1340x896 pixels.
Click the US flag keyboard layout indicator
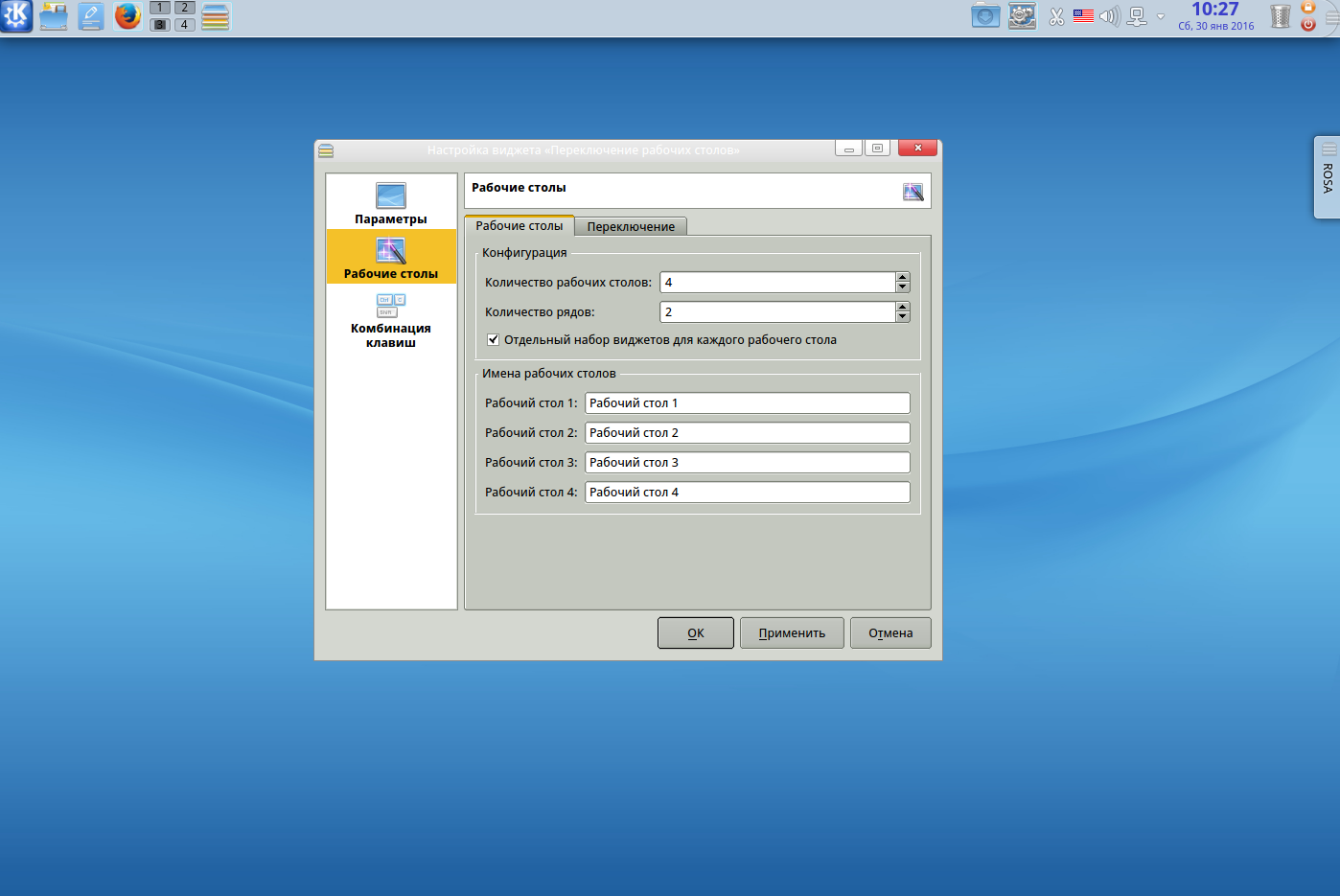tap(1083, 16)
